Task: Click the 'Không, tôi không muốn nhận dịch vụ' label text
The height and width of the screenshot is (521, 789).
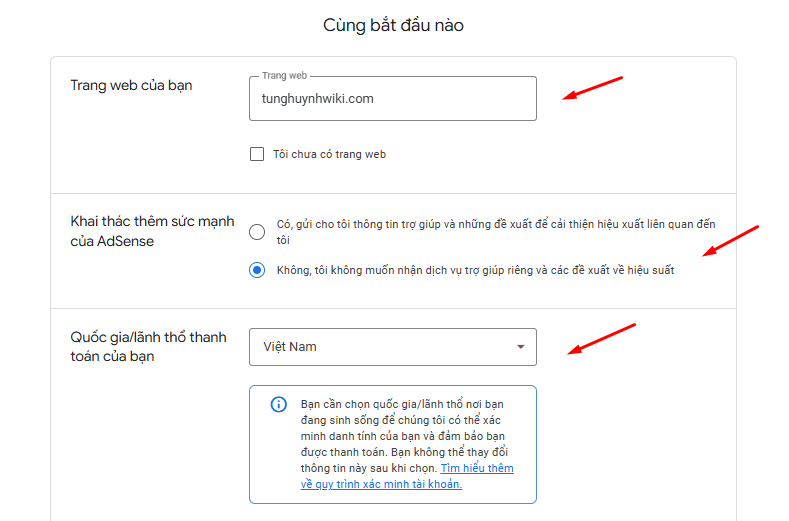Action: coord(476,270)
